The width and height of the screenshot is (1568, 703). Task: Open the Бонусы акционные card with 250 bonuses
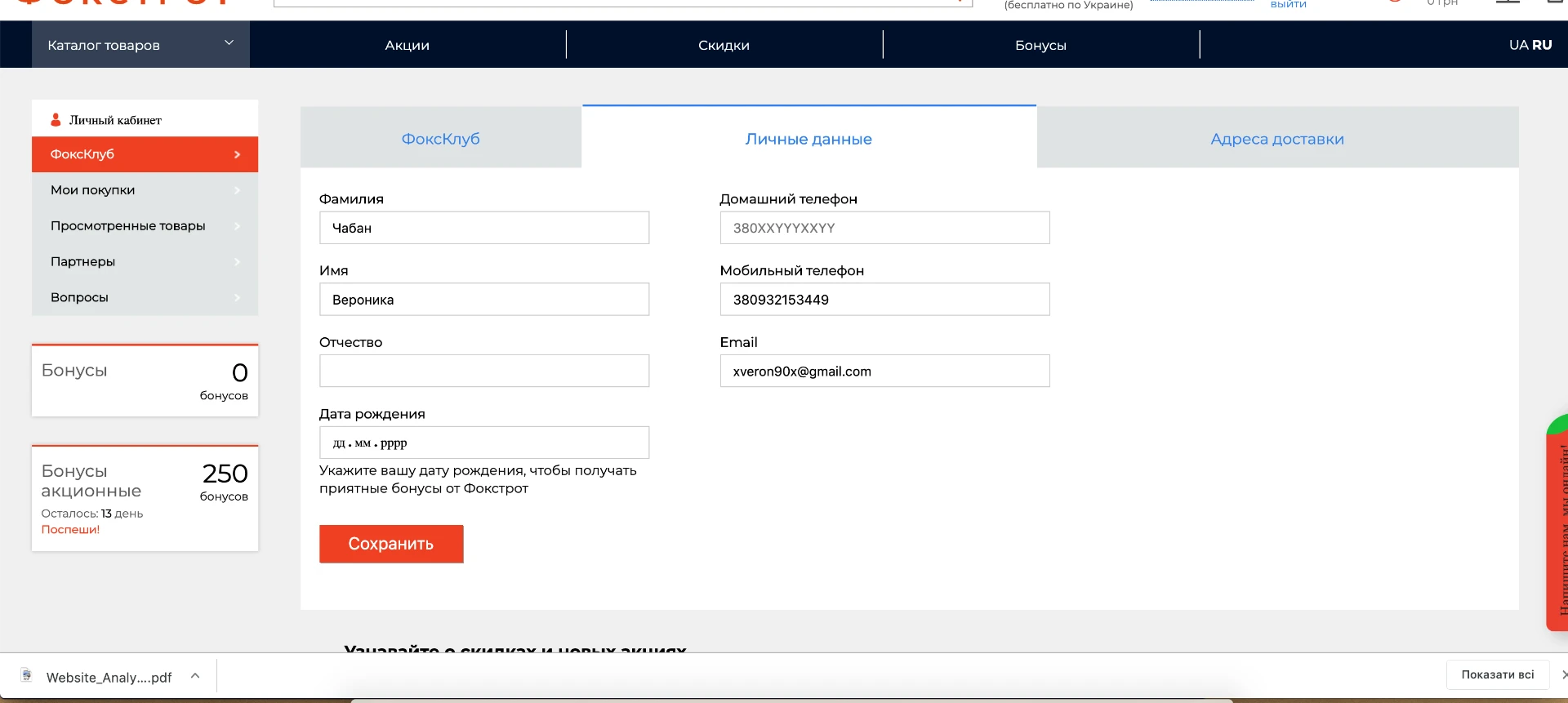click(145, 498)
